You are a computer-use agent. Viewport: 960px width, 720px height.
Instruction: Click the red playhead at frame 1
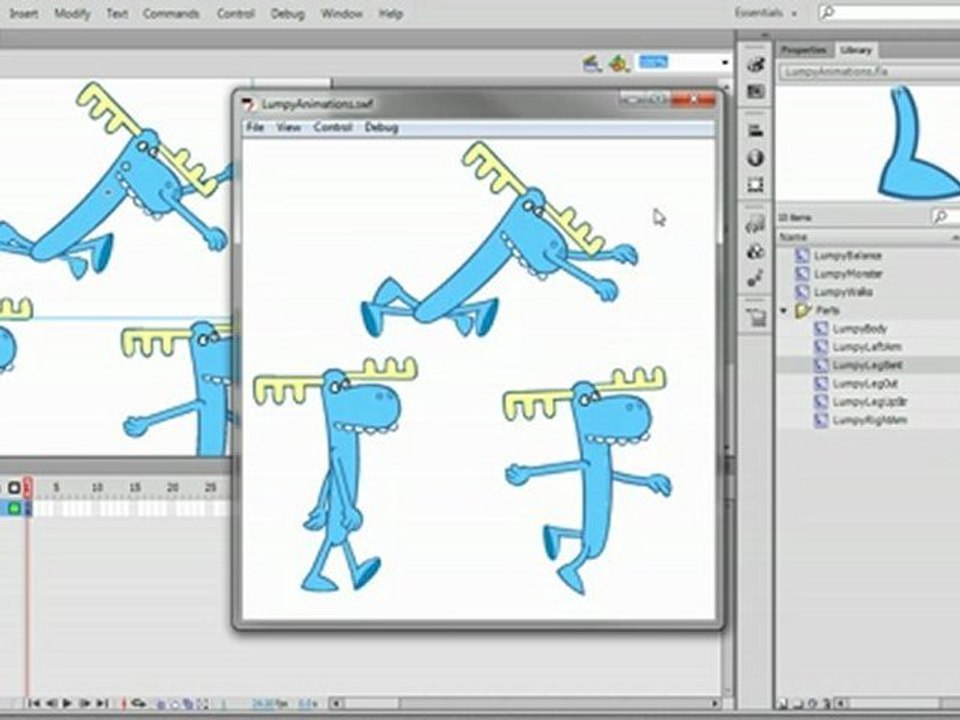pos(28,487)
